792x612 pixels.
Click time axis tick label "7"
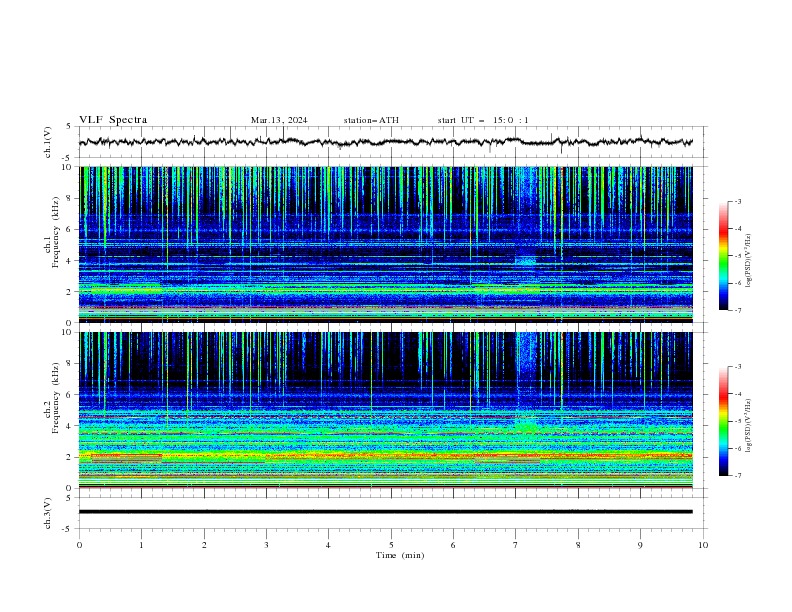[516, 545]
